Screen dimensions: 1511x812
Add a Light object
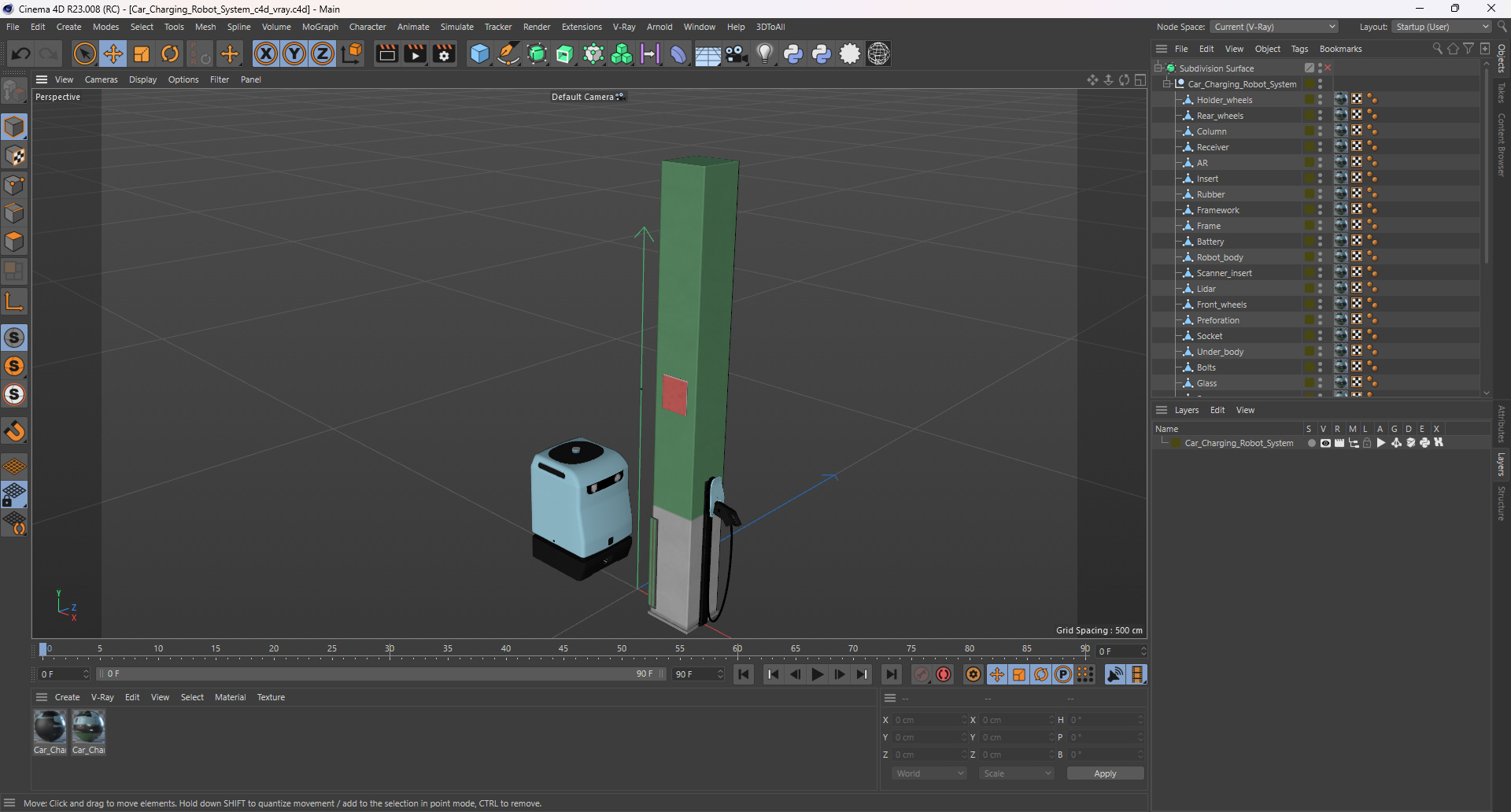coord(765,54)
